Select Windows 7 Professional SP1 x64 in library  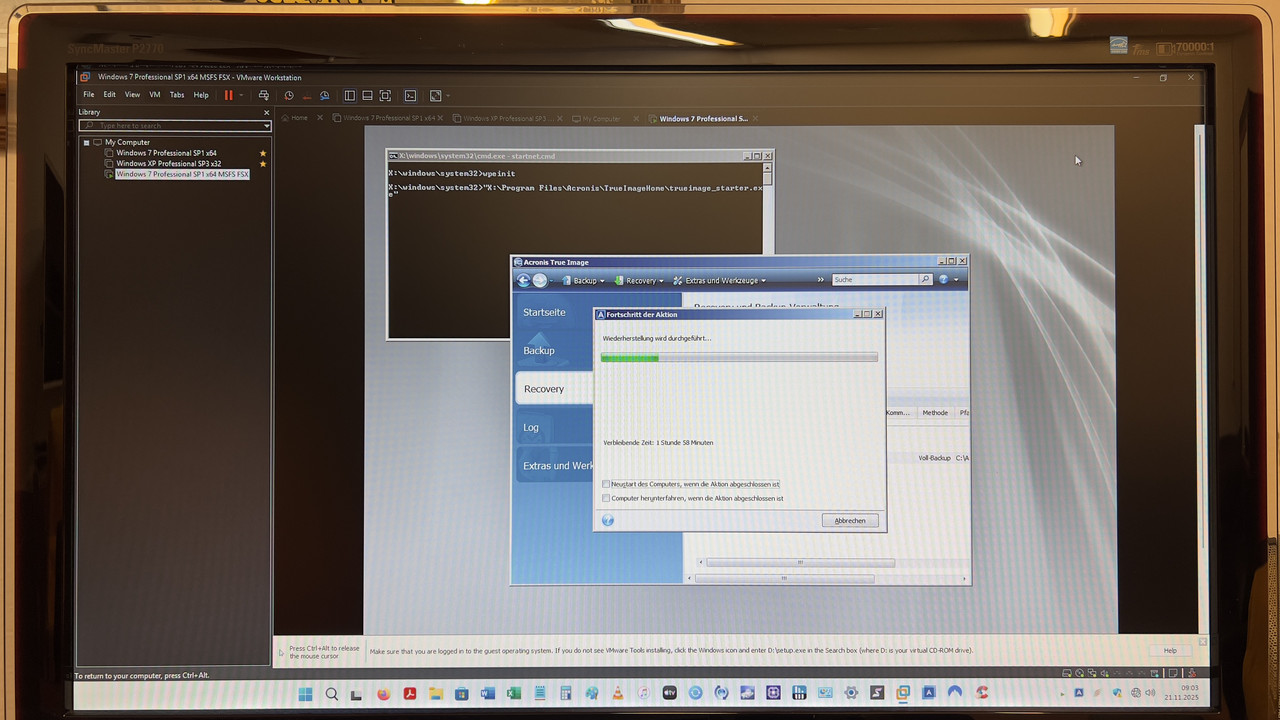coord(166,153)
